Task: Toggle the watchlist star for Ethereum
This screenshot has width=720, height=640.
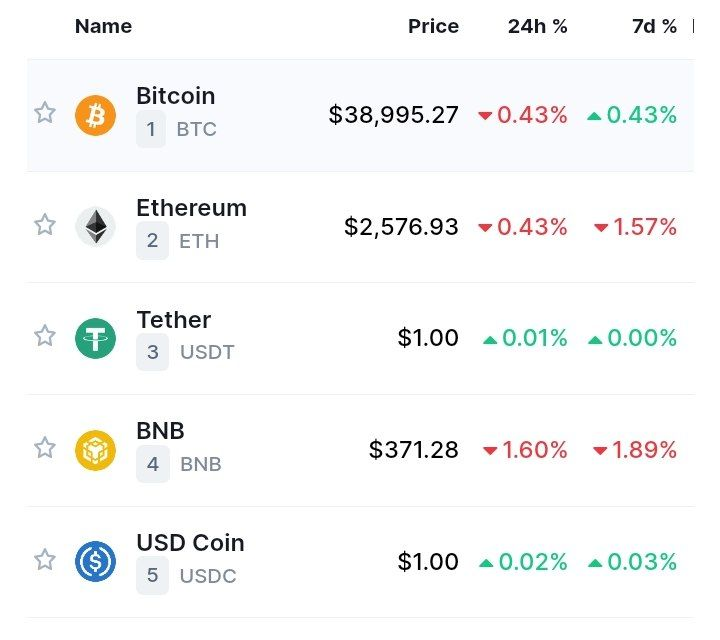Action: (x=45, y=225)
